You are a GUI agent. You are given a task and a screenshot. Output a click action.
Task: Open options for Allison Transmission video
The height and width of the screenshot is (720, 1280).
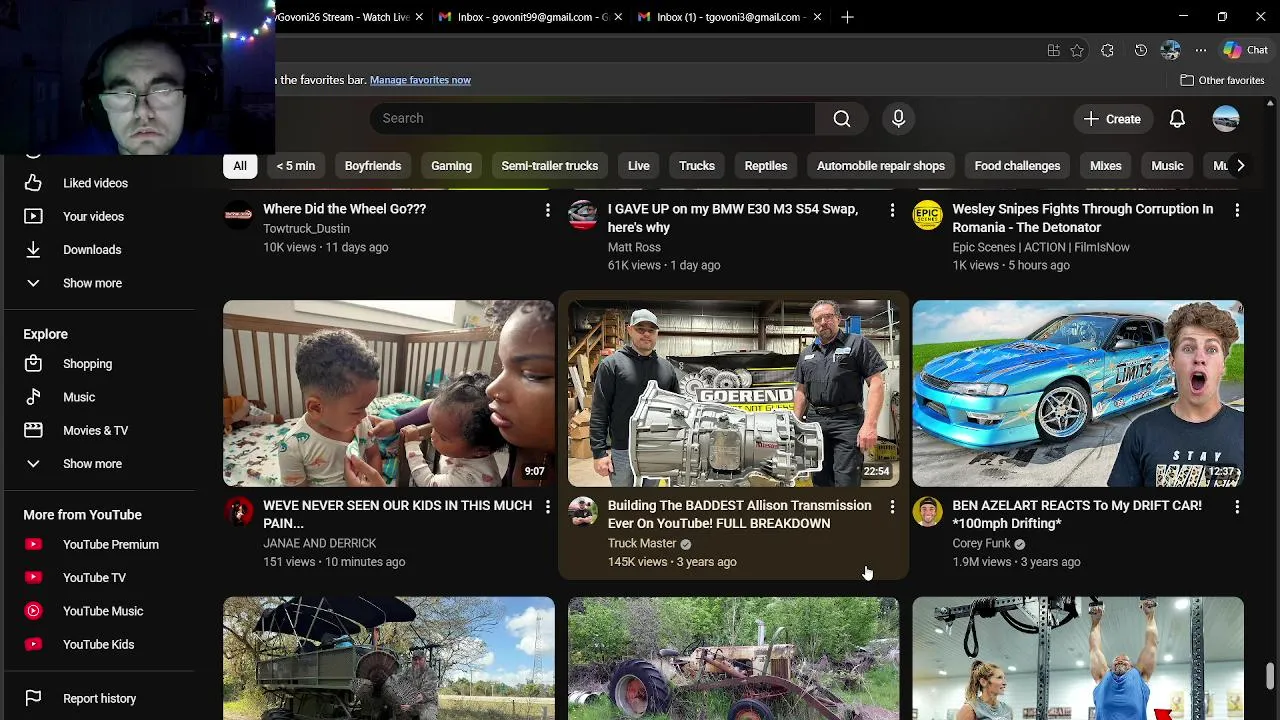tap(892, 507)
